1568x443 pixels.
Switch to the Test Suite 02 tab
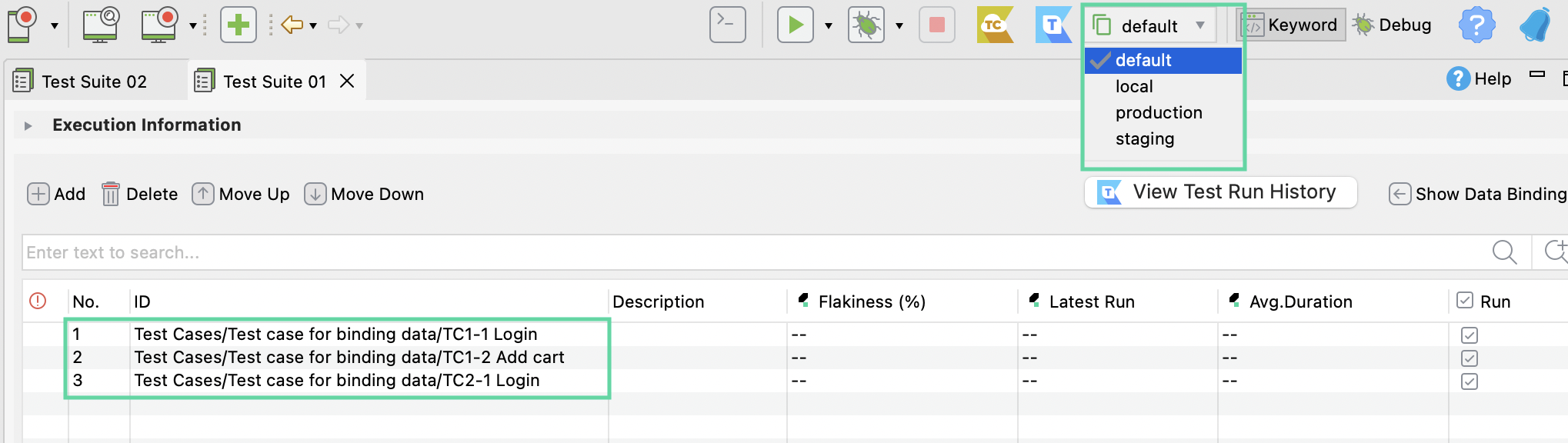(93, 82)
